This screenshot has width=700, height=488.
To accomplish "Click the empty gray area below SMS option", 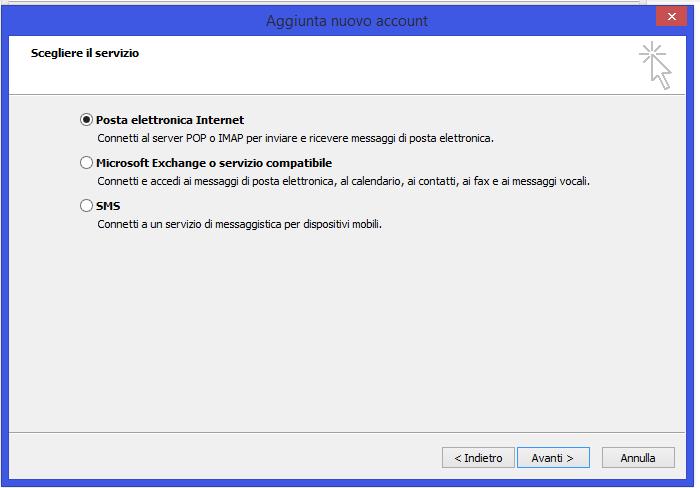I will (x=347, y=330).
